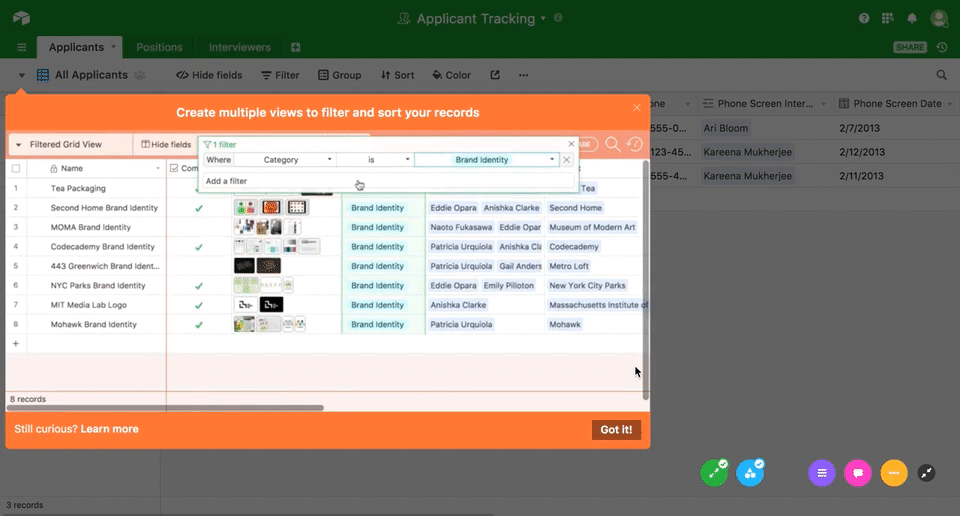Open the Applicants tab dropdown arrow
960x516 pixels.
point(113,47)
